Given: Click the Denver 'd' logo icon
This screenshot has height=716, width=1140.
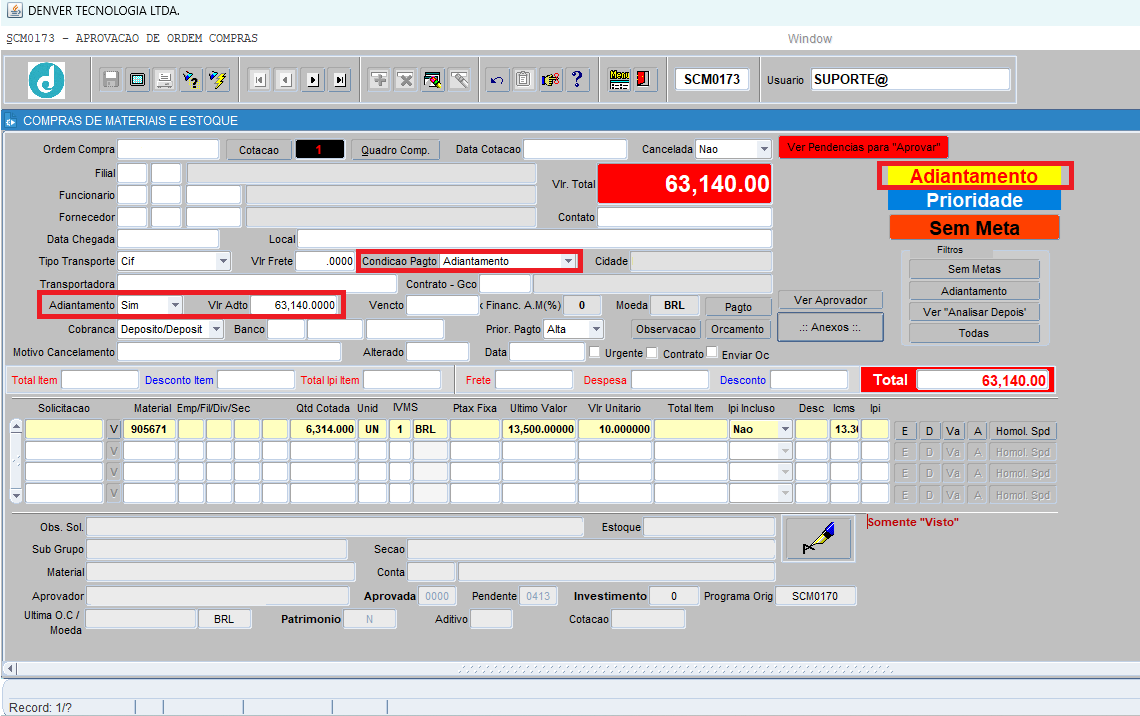Looking at the screenshot, I should point(47,80).
